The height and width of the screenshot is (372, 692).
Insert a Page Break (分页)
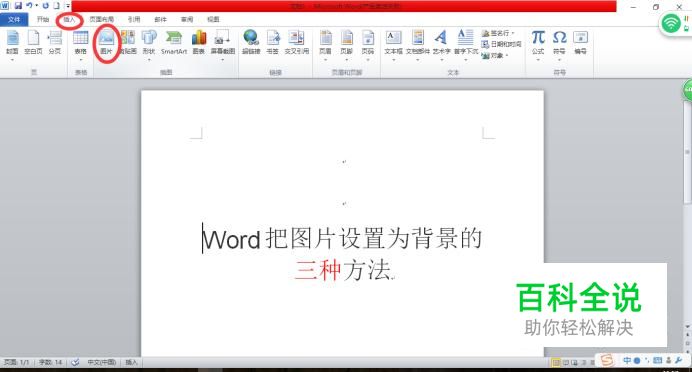pyautogui.click(x=55, y=42)
